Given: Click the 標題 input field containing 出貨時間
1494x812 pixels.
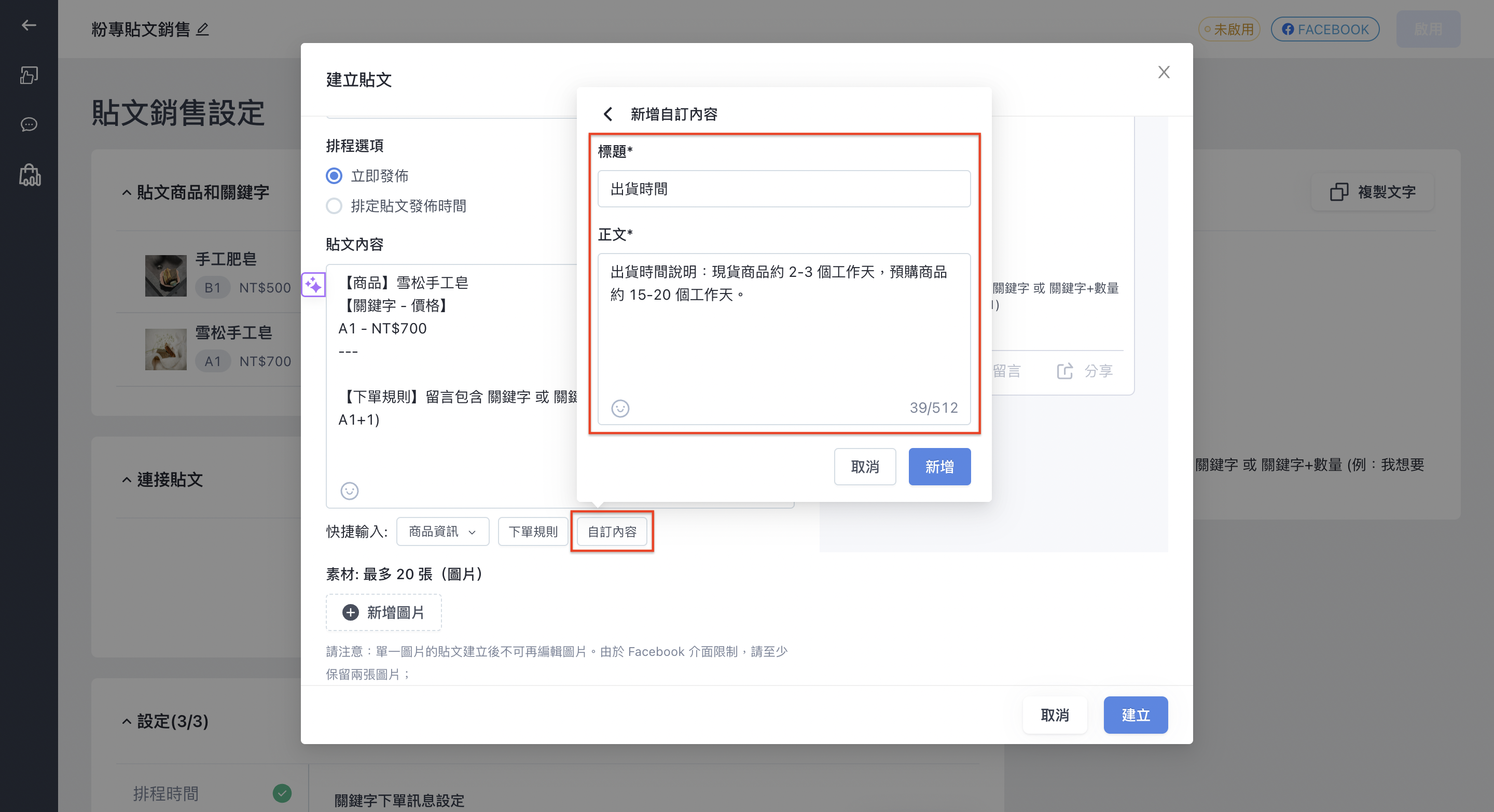Looking at the screenshot, I should (783, 189).
